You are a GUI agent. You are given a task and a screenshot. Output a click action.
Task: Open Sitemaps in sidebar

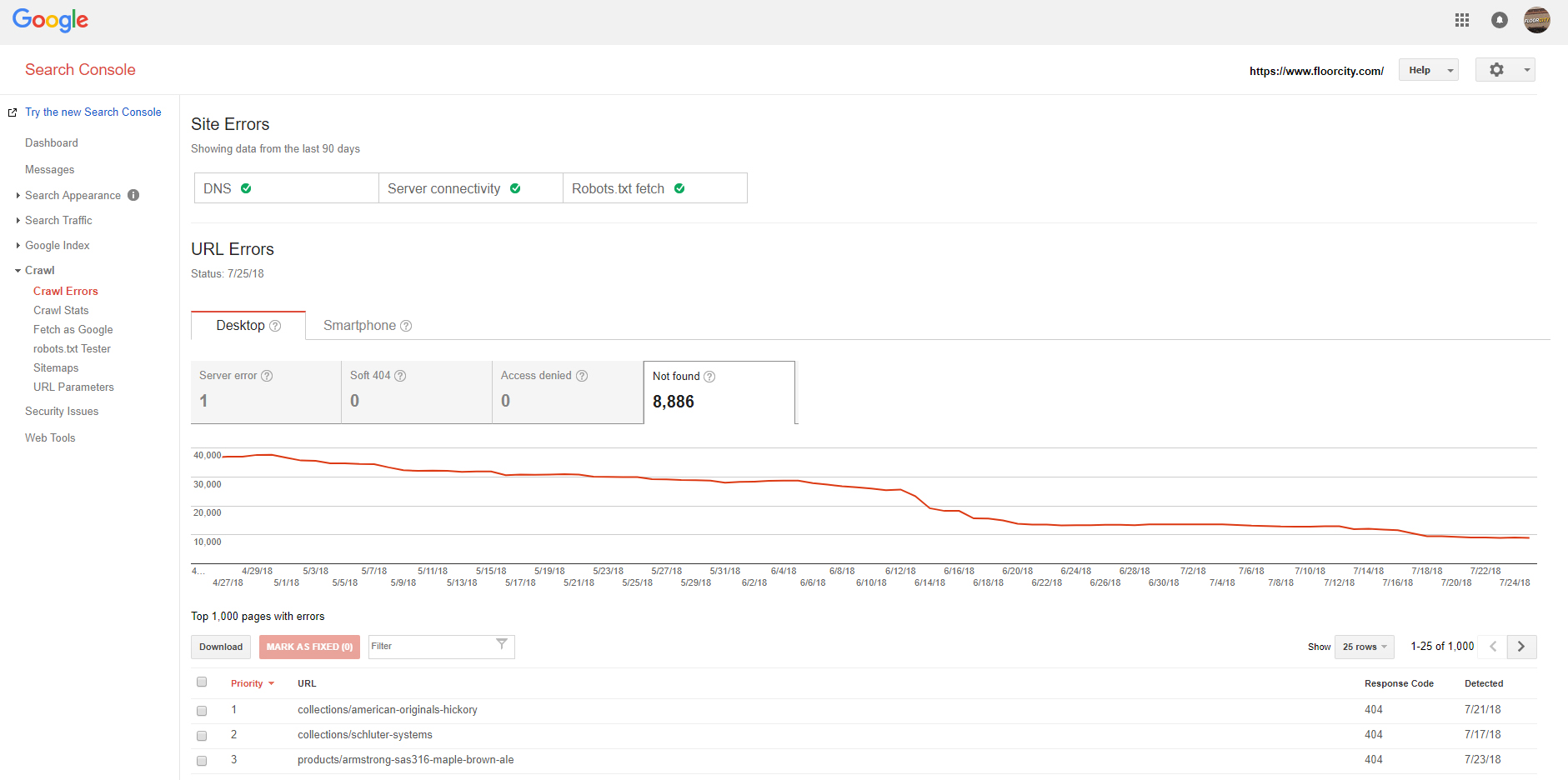(56, 367)
